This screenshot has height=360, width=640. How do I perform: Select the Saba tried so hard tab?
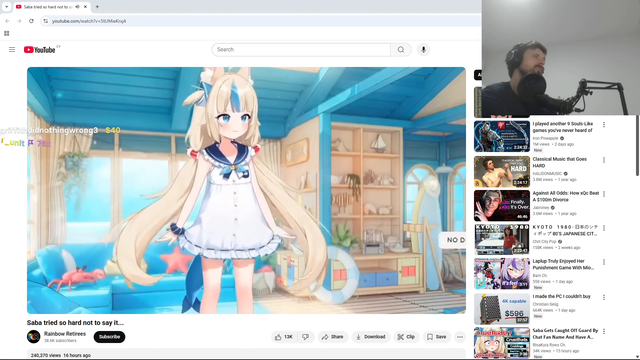[x=48, y=7]
